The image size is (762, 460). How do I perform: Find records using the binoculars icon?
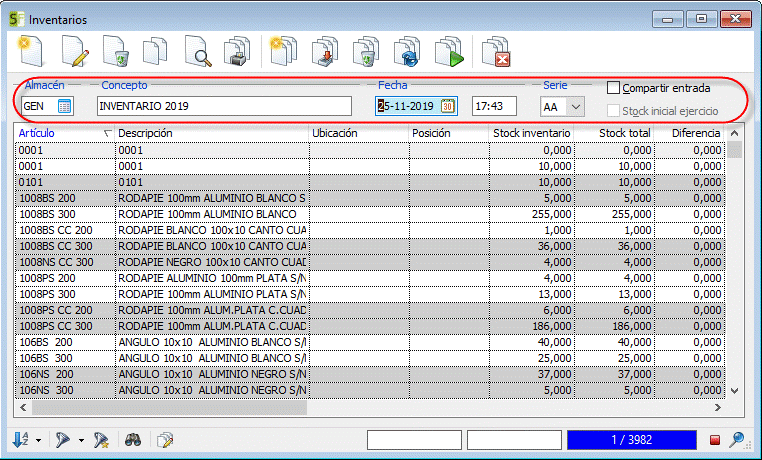(x=133, y=440)
